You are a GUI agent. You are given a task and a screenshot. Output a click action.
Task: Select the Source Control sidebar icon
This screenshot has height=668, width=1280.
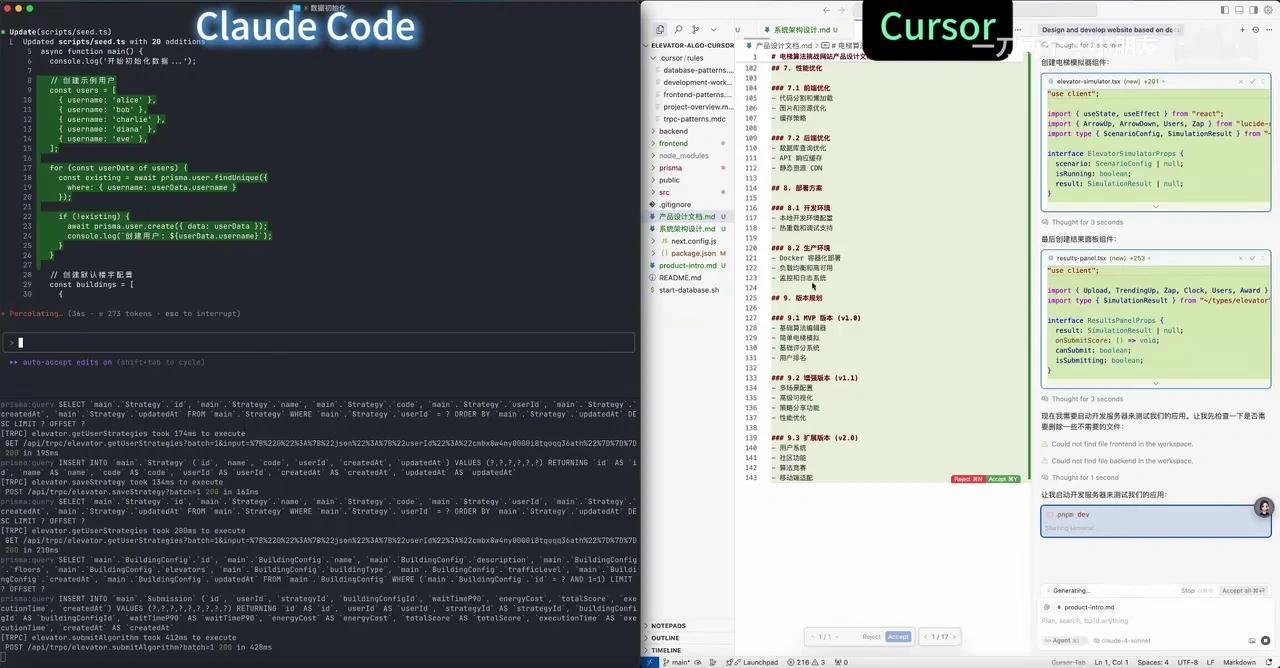695,29
